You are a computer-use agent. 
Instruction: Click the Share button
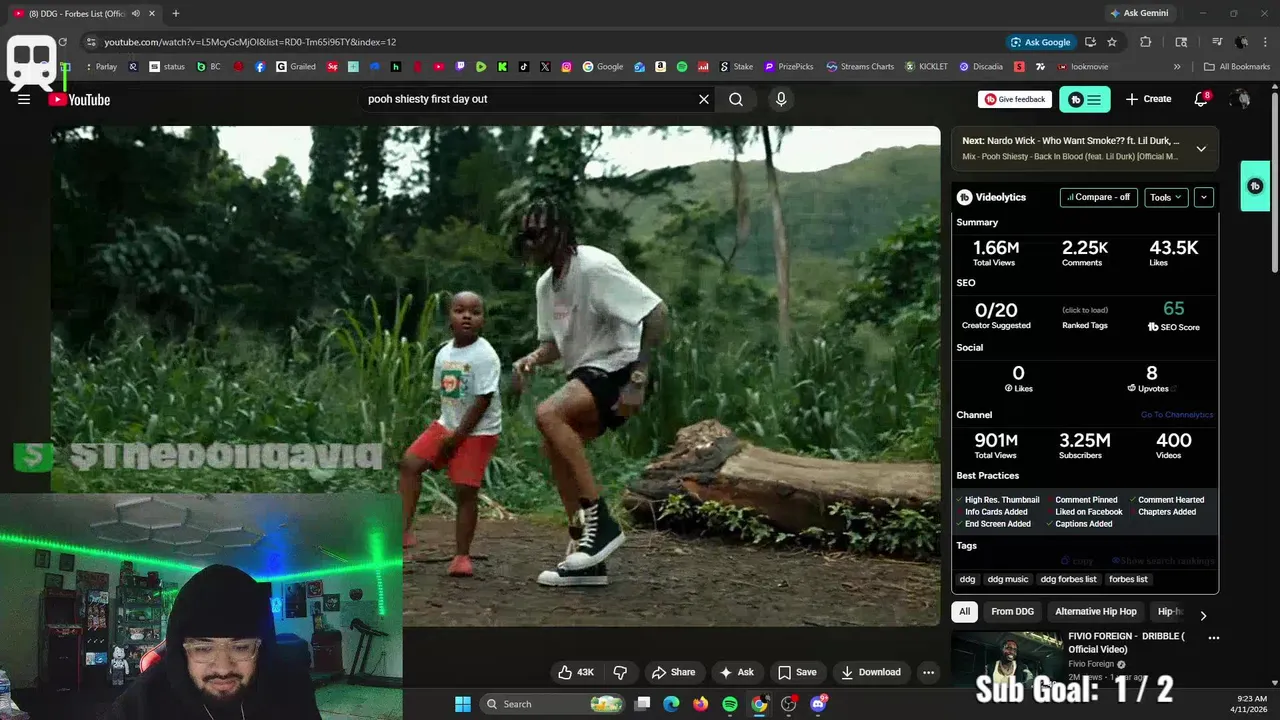673,672
